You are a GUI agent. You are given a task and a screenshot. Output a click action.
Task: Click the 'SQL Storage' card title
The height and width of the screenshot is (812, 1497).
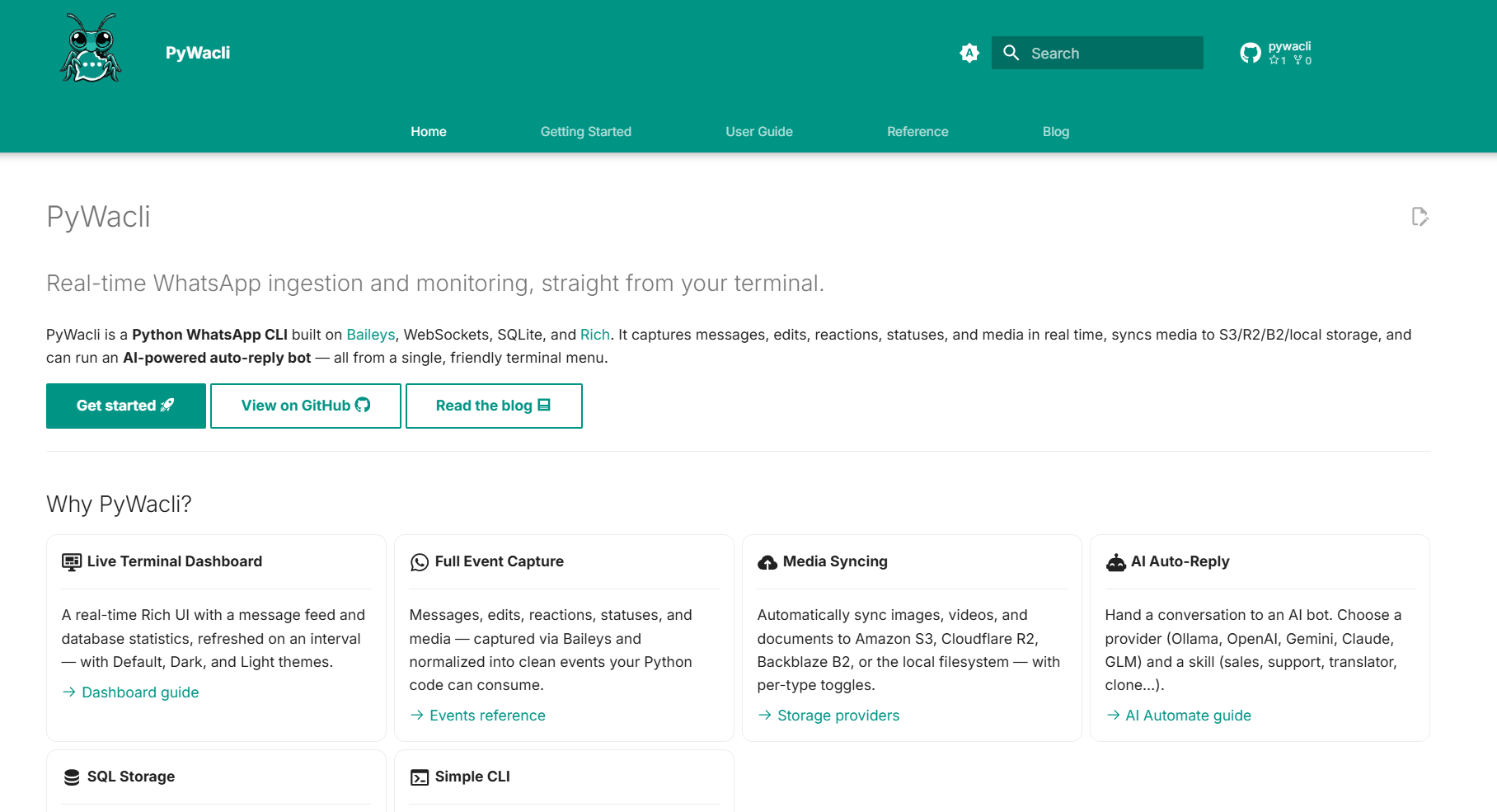[x=131, y=777]
